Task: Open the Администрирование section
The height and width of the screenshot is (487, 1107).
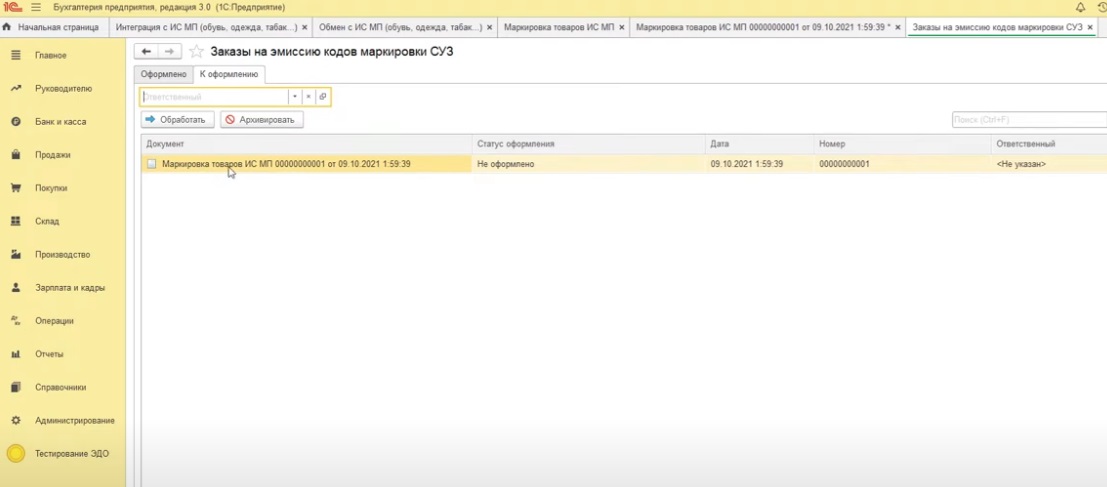Action: pyautogui.click(x=74, y=421)
